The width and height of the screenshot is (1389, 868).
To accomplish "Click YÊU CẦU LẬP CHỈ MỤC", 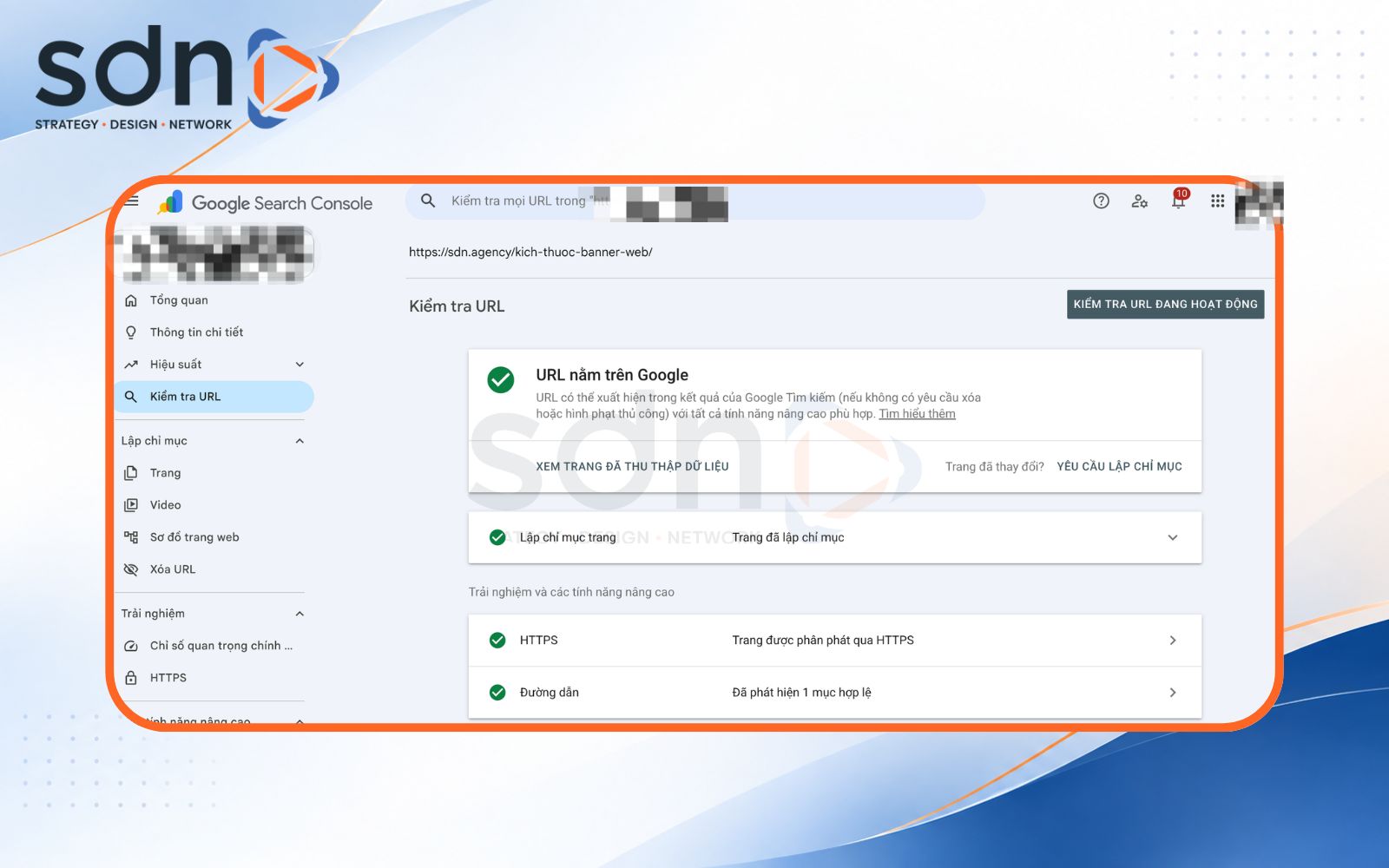I will (1119, 466).
